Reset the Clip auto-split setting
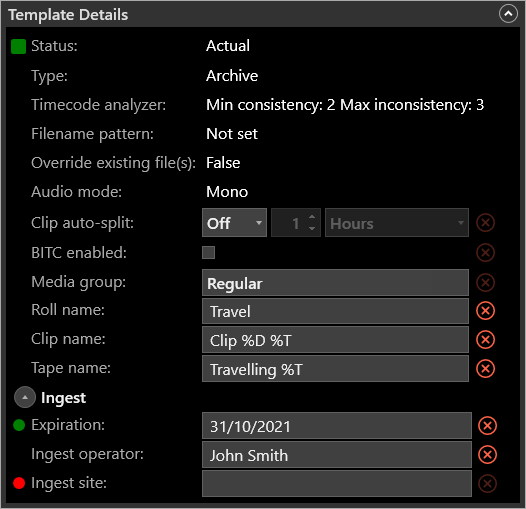 [485, 222]
